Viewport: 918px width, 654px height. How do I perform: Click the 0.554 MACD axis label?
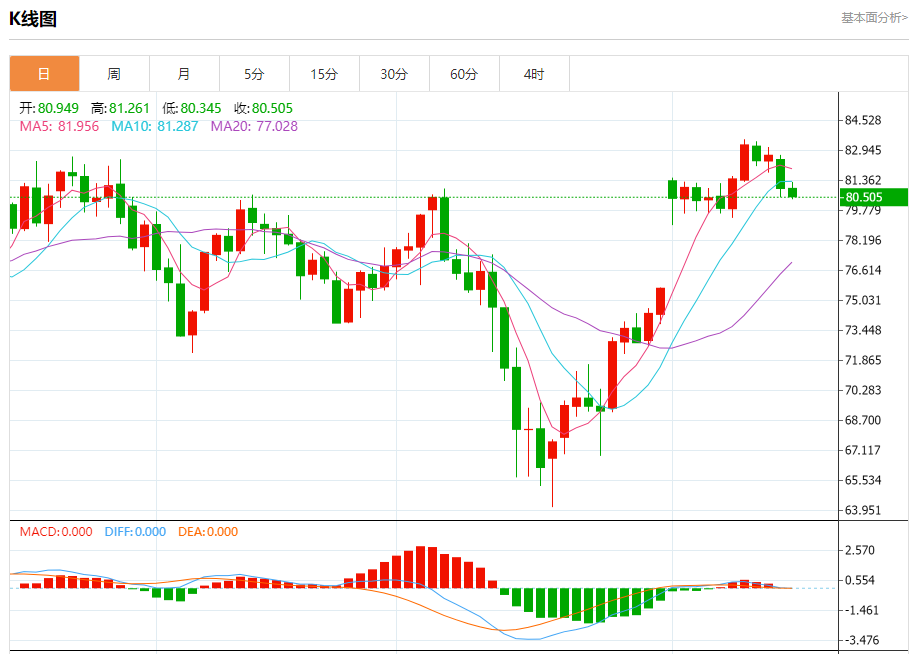(859, 580)
